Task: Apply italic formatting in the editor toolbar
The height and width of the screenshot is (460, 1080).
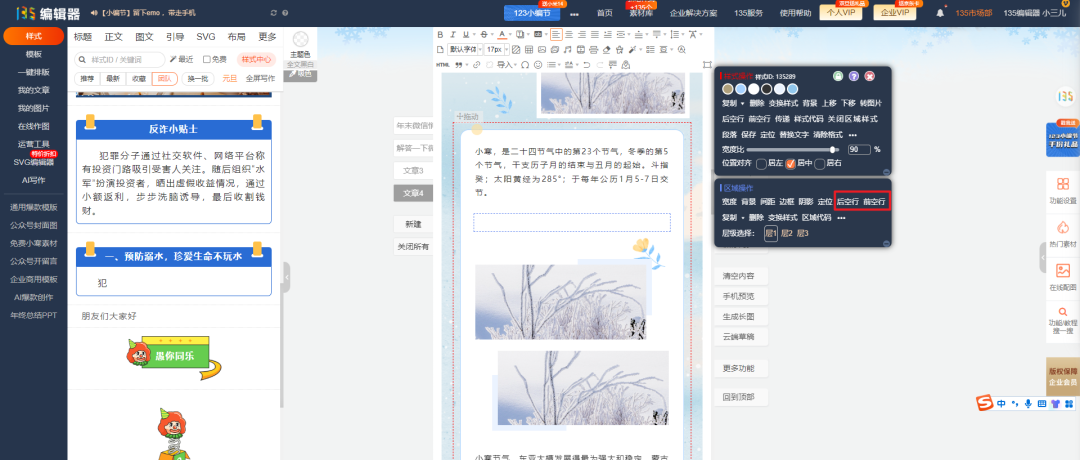Action: 453,34
